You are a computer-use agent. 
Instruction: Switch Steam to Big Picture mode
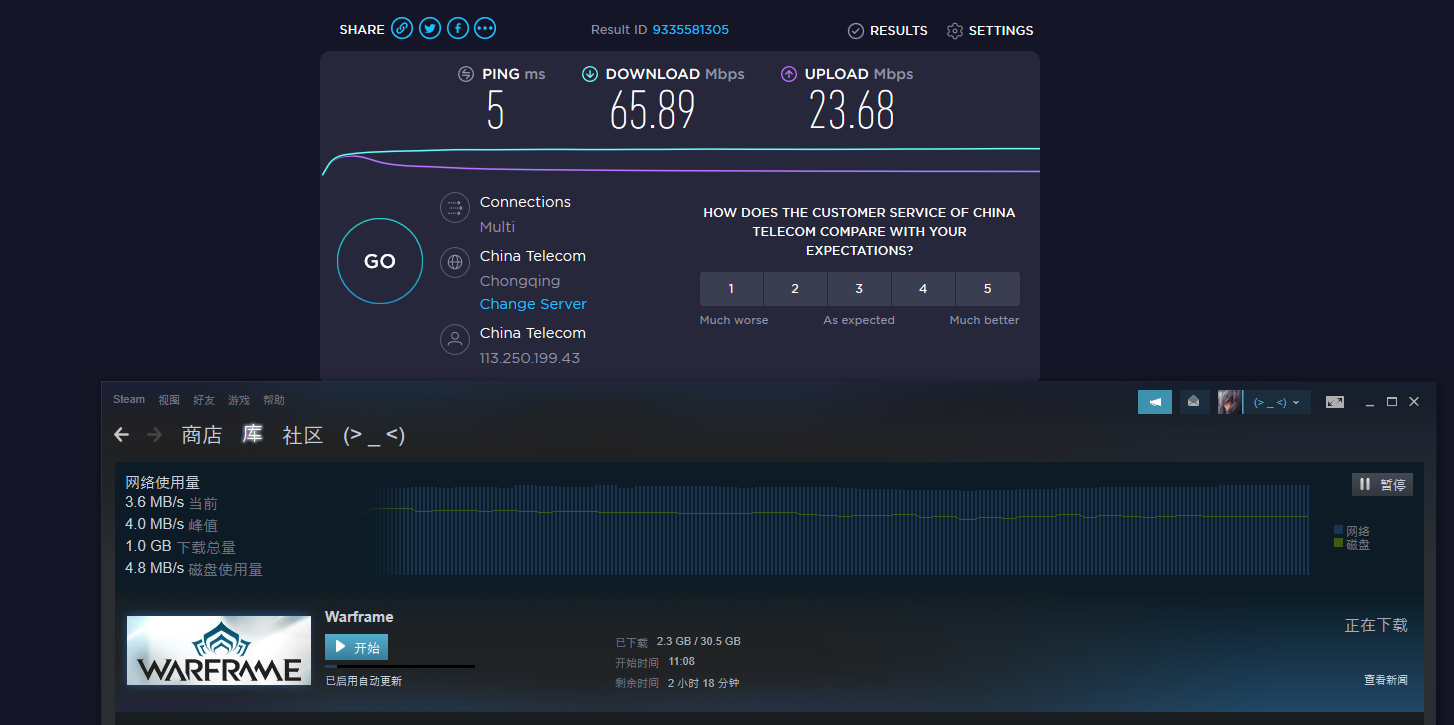(x=1335, y=402)
